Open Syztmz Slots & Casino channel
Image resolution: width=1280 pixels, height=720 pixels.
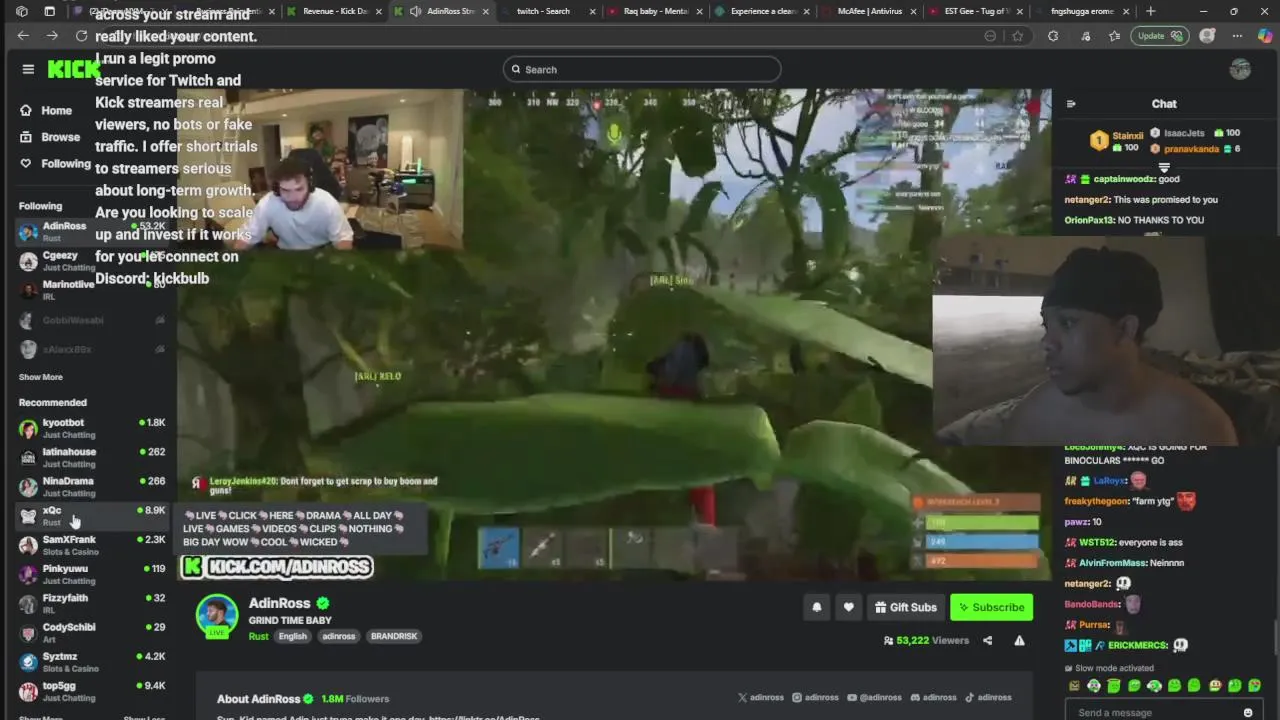point(92,662)
